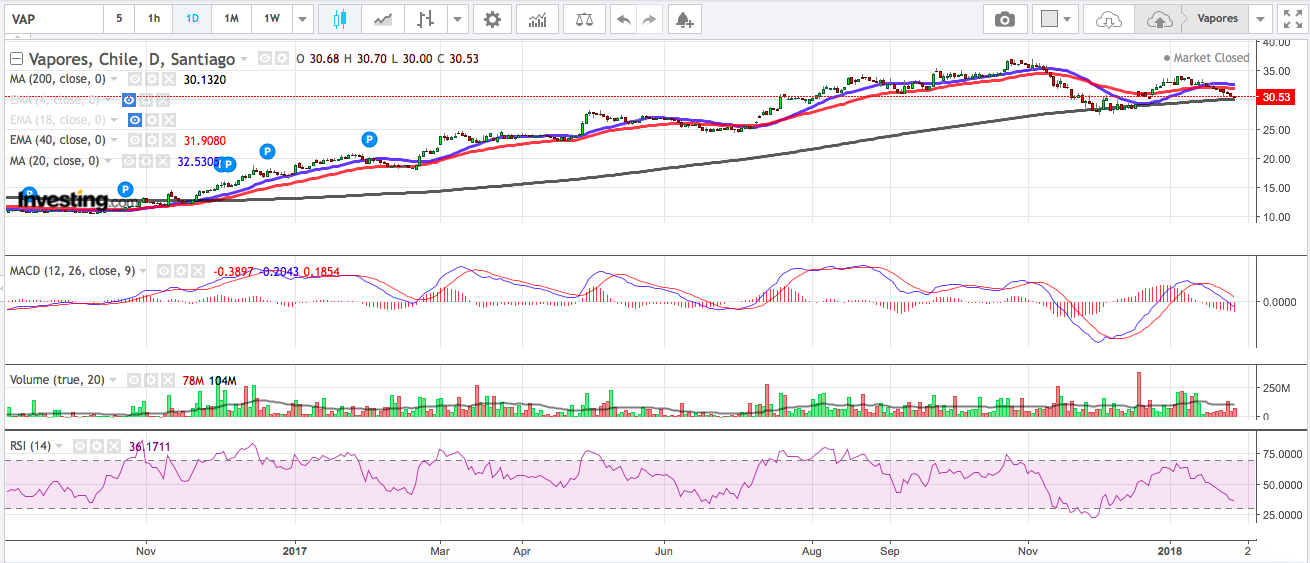Add an alert with bell icon
This screenshot has width=1310, height=563.
[x=683, y=19]
